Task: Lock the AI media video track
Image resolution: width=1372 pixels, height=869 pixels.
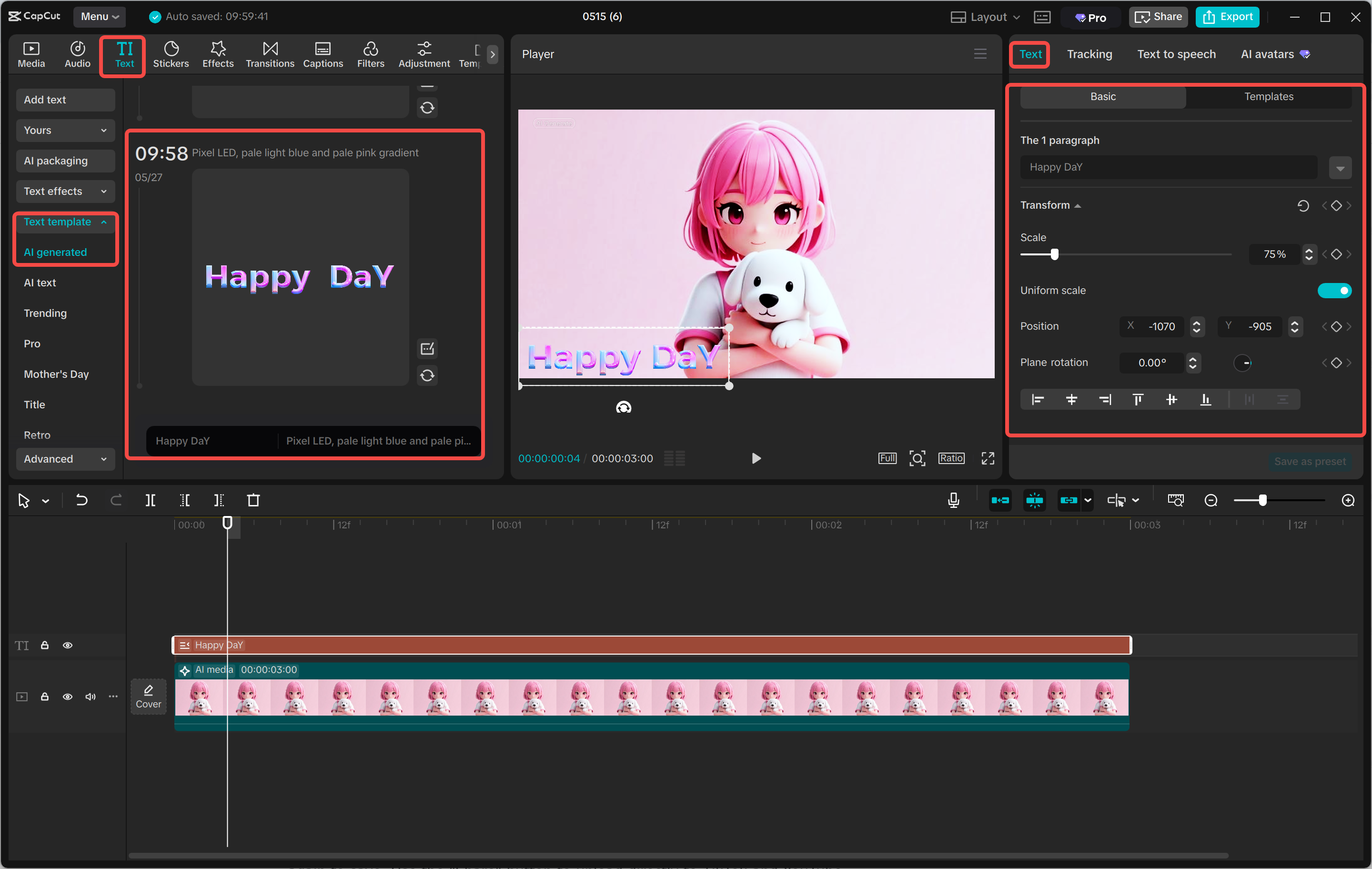Action: pos(44,697)
